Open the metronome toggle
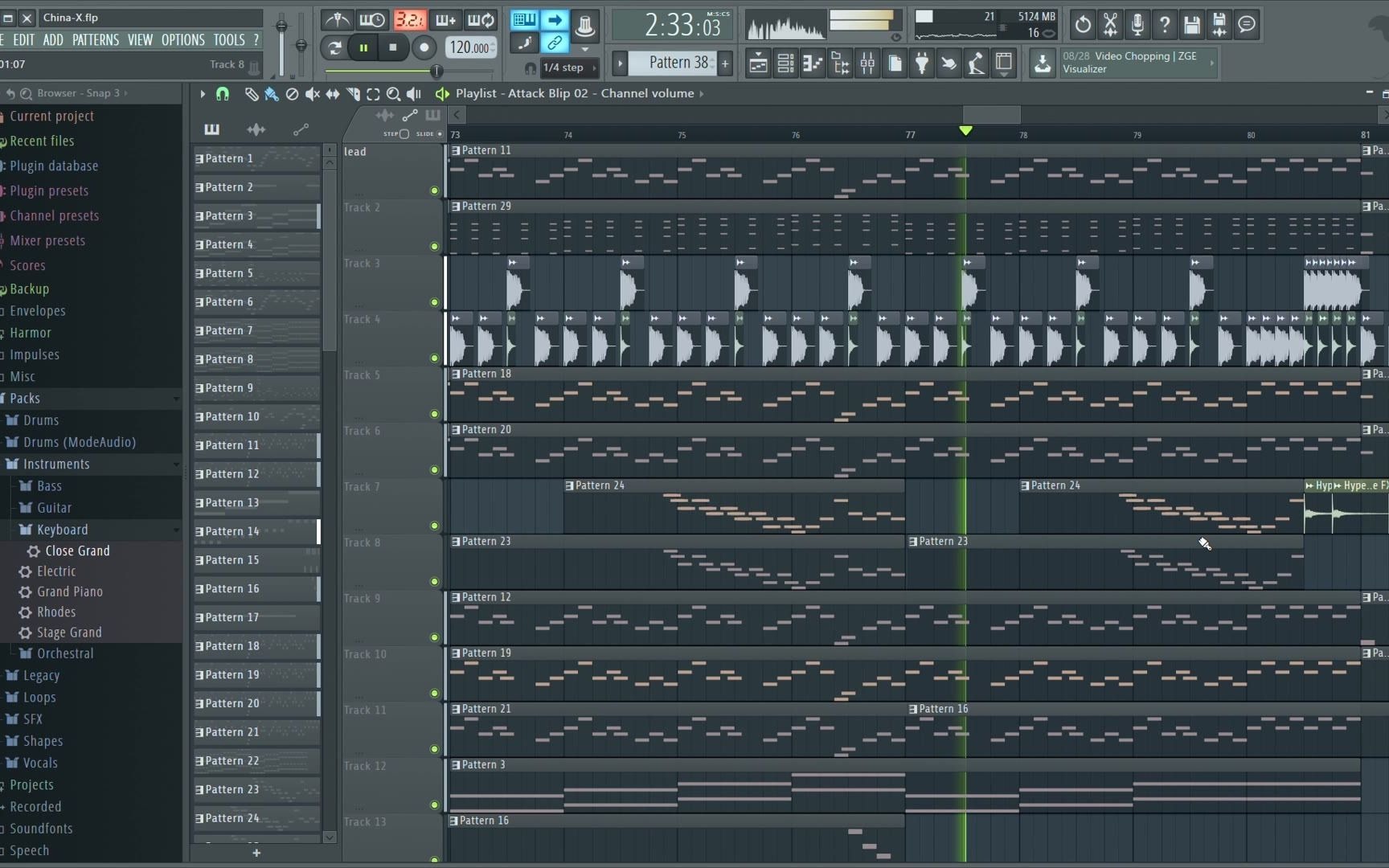 (x=336, y=20)
